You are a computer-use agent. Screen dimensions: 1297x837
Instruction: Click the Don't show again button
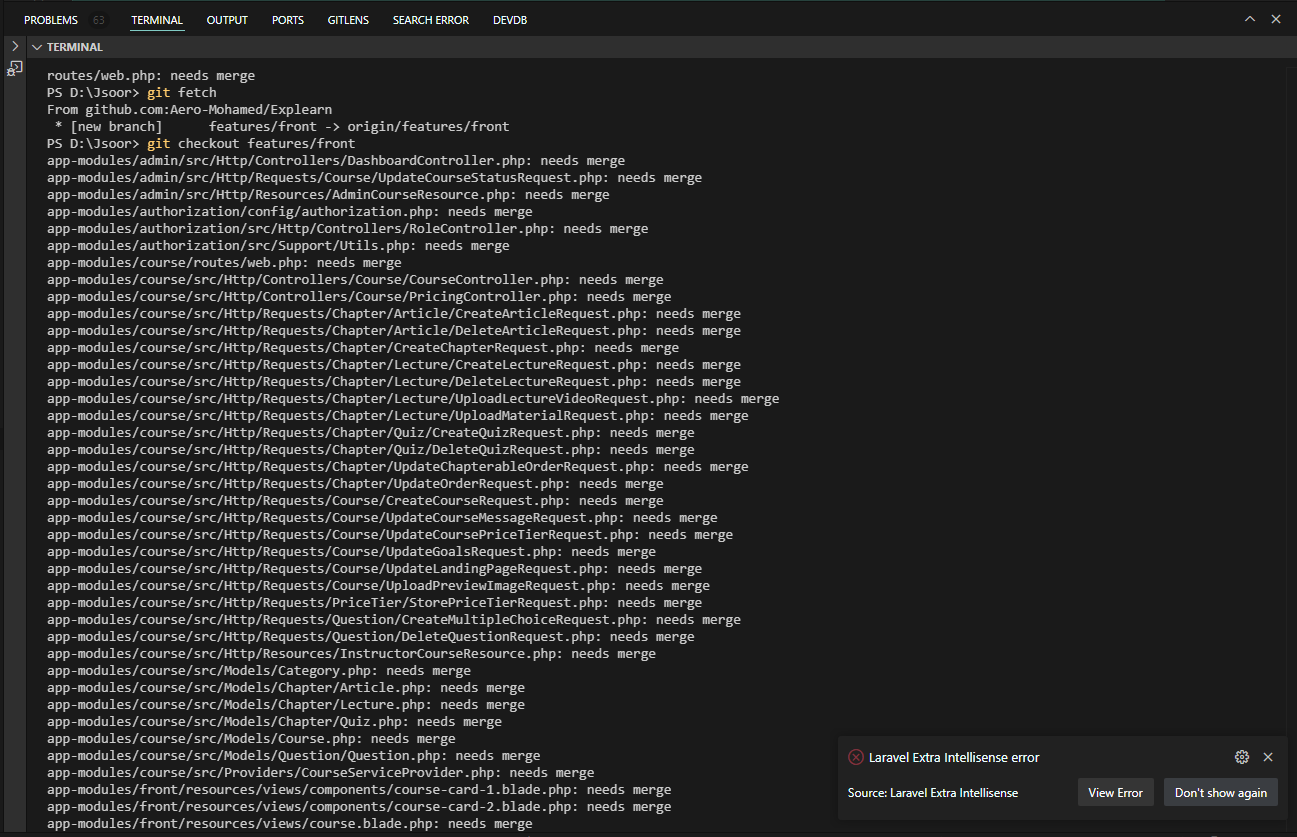click(1220, 792)
